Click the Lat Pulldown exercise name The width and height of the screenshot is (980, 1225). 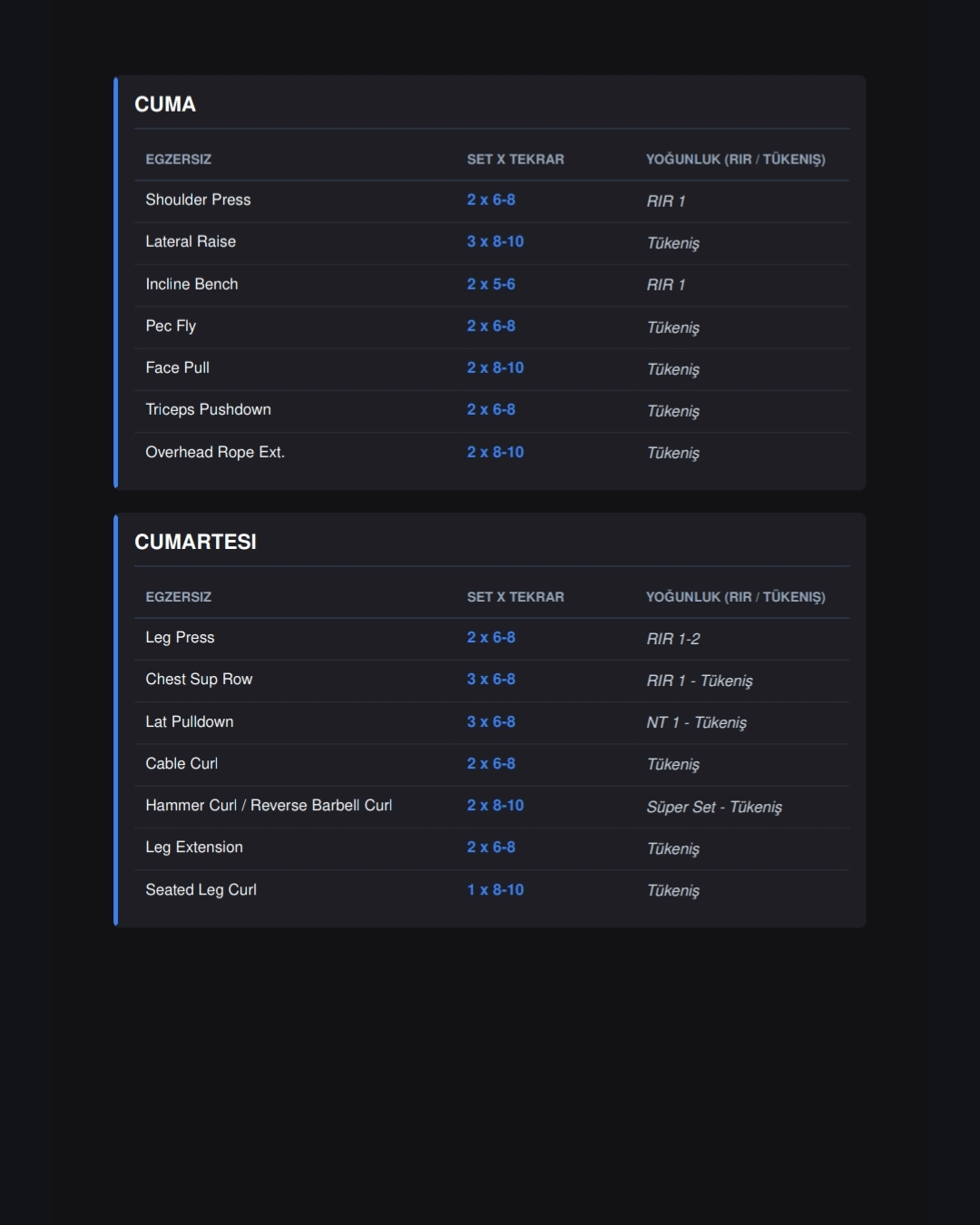[189, 721]
